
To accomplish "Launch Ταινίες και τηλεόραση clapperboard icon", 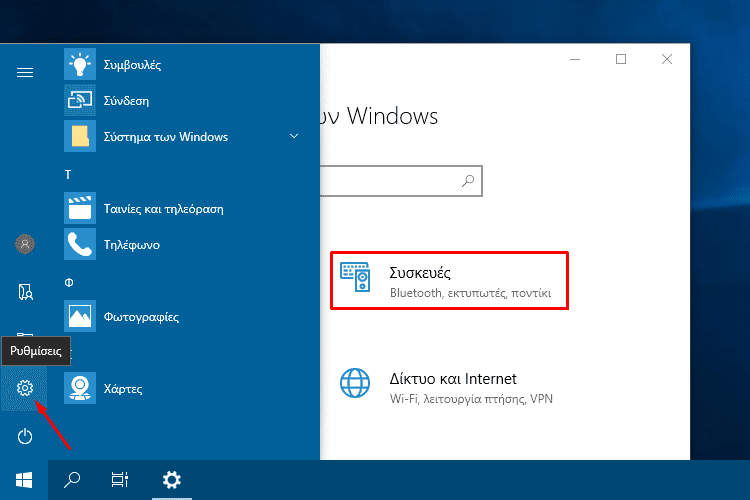I will 80,208.
